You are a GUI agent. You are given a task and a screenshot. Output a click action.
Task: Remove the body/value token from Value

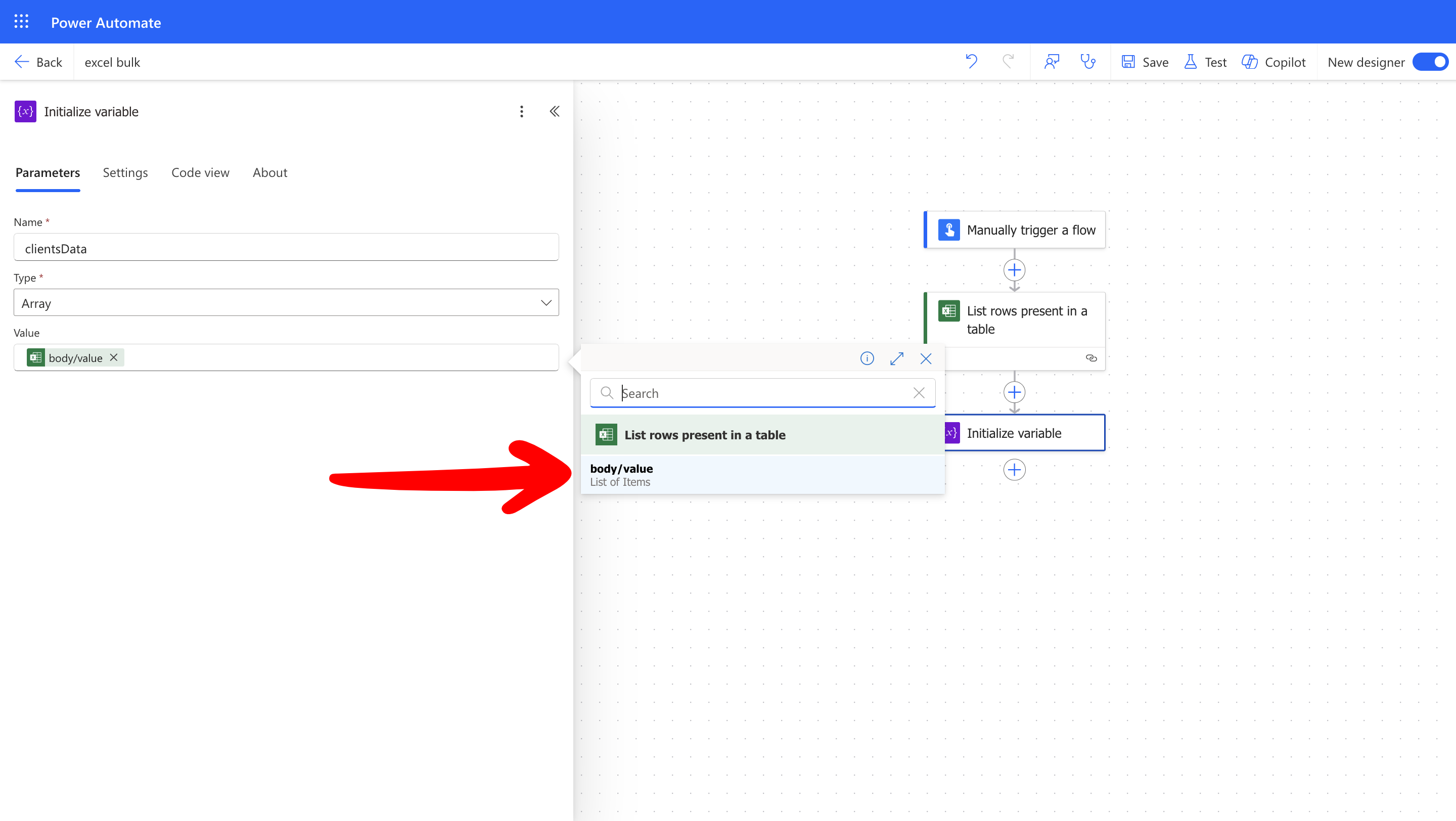point(114,357)
